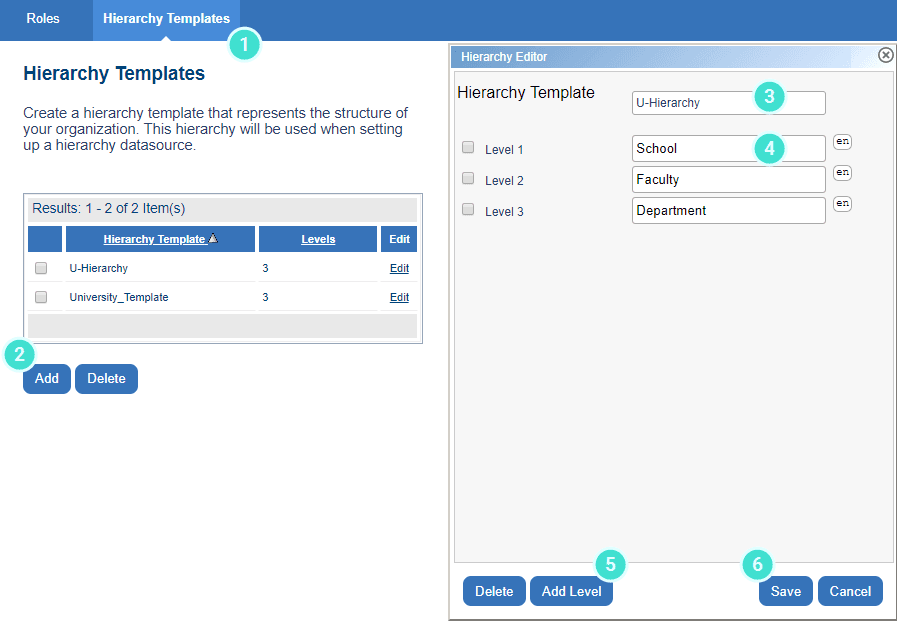897x623 pixels.
Task: Click the en language icon beside Level 1
Action: click(x=842, y=141)
